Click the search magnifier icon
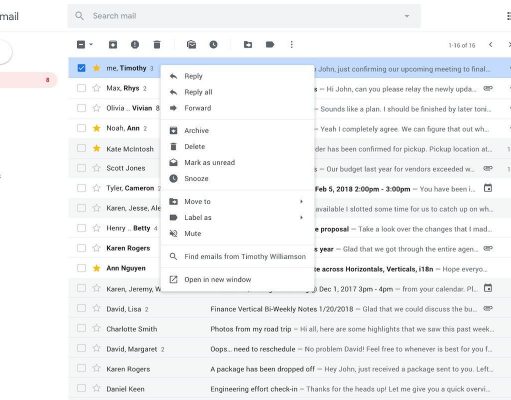Screen dimensions: 511x400 click(79, 16)
